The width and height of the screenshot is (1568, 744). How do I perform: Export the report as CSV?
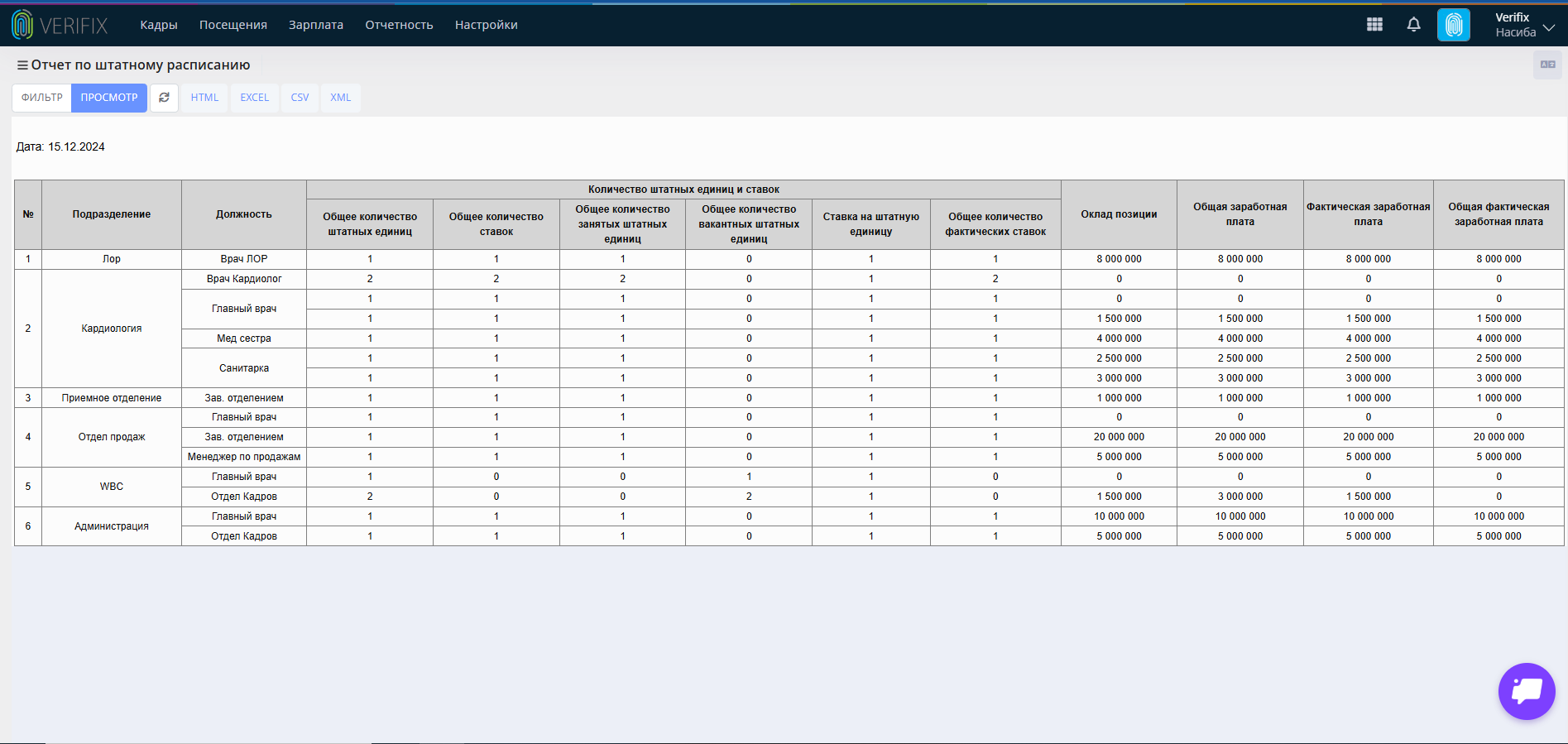tap(300, 98)
